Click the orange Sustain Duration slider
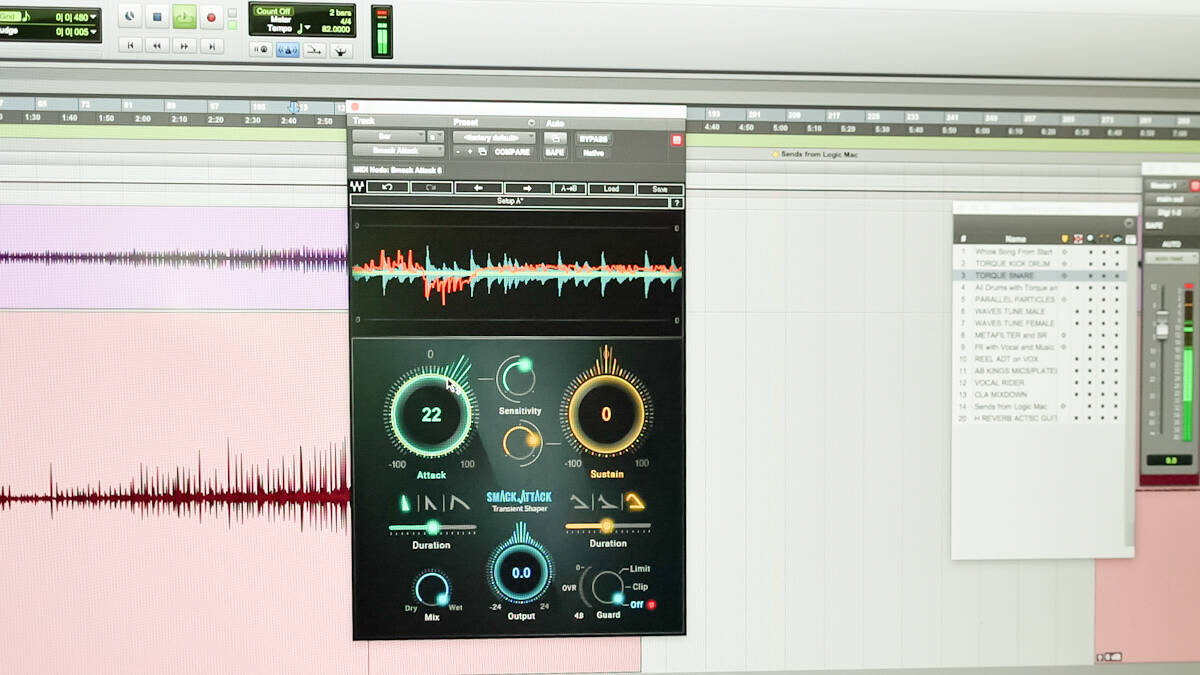The height and width of the screenshot is (675, 1200). coord(607,526)
